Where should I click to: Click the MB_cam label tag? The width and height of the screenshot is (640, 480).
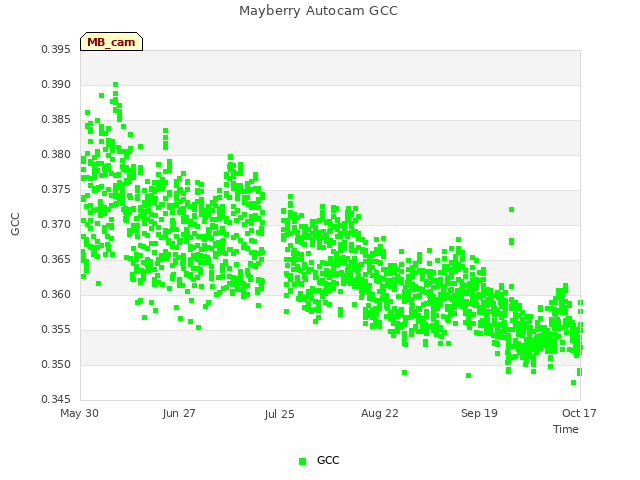click(111, 42)
